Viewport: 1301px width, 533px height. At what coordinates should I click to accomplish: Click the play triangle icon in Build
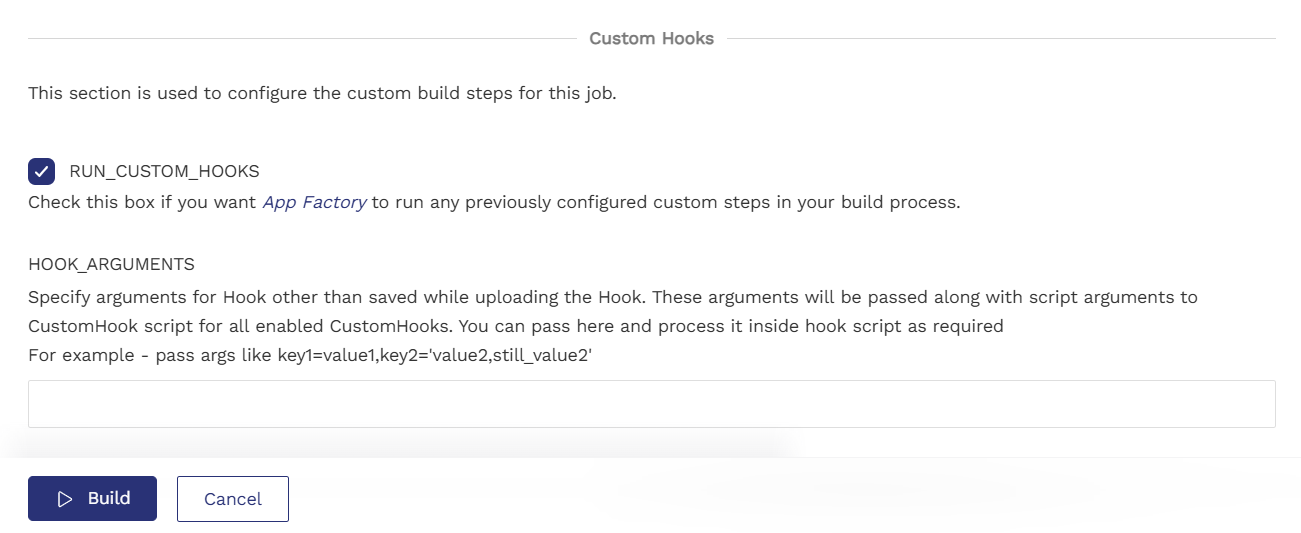(66, 499)
